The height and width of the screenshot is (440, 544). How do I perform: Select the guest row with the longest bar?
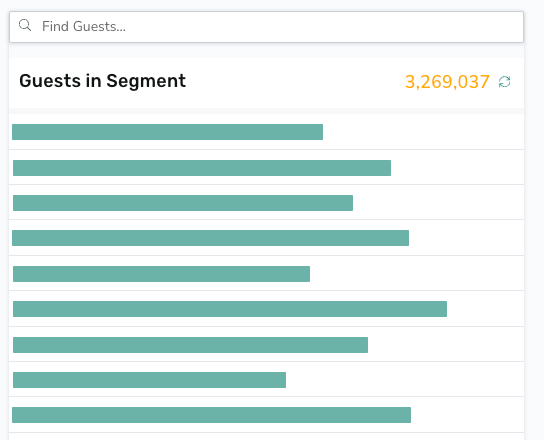[266, 309]
